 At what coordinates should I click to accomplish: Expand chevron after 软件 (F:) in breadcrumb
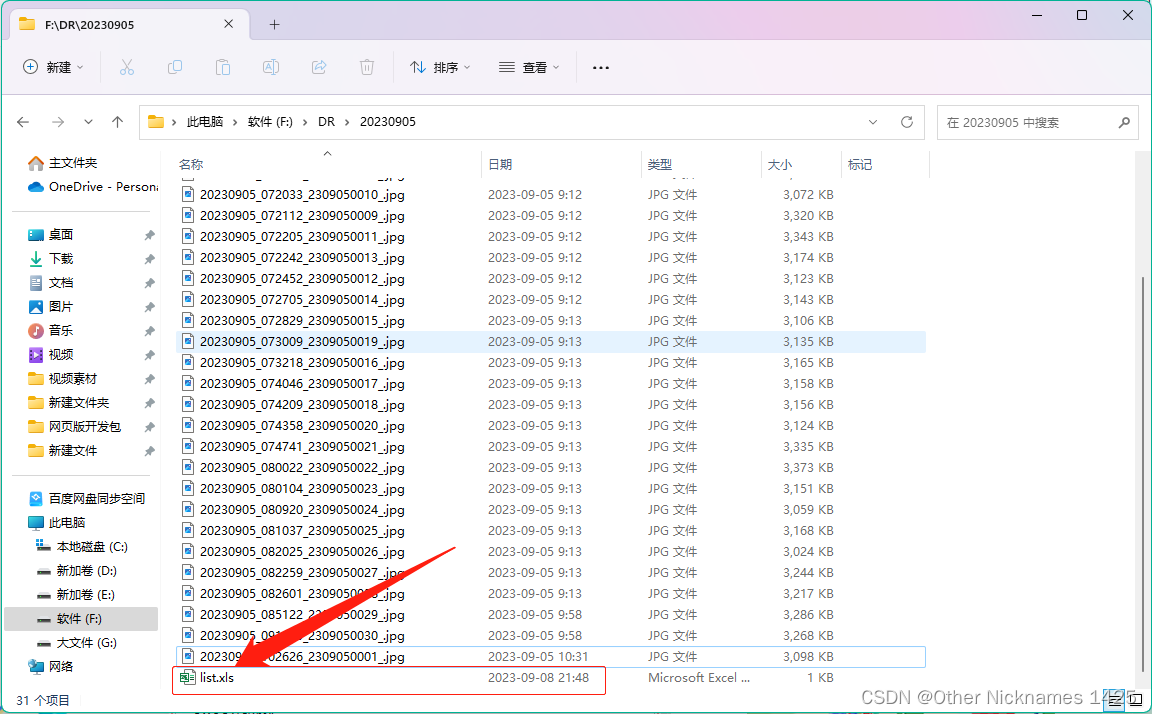tap(305, 123)
